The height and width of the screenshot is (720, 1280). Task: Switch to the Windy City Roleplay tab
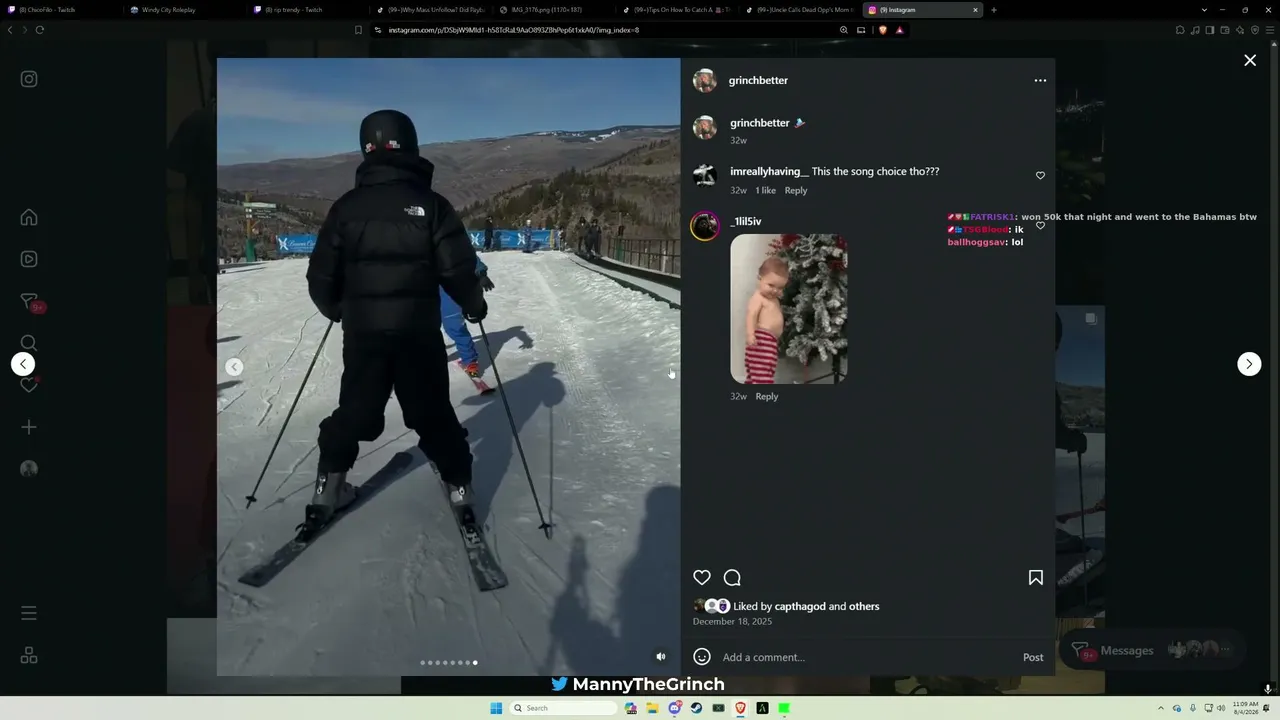pyautogui.click(x=184, y=10)
